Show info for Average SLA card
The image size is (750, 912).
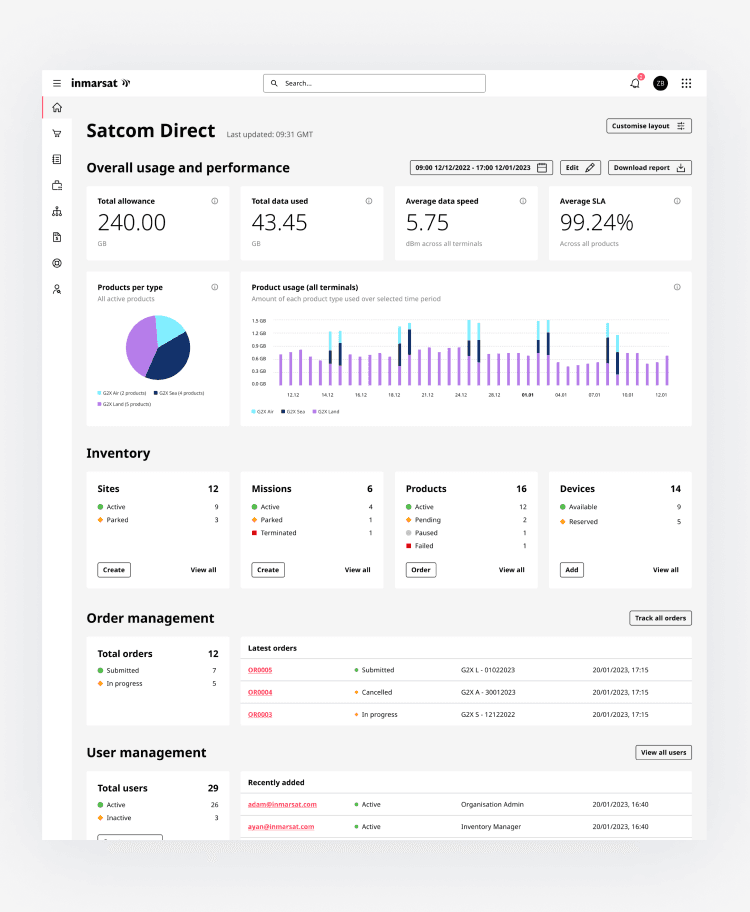coord(677,201)
